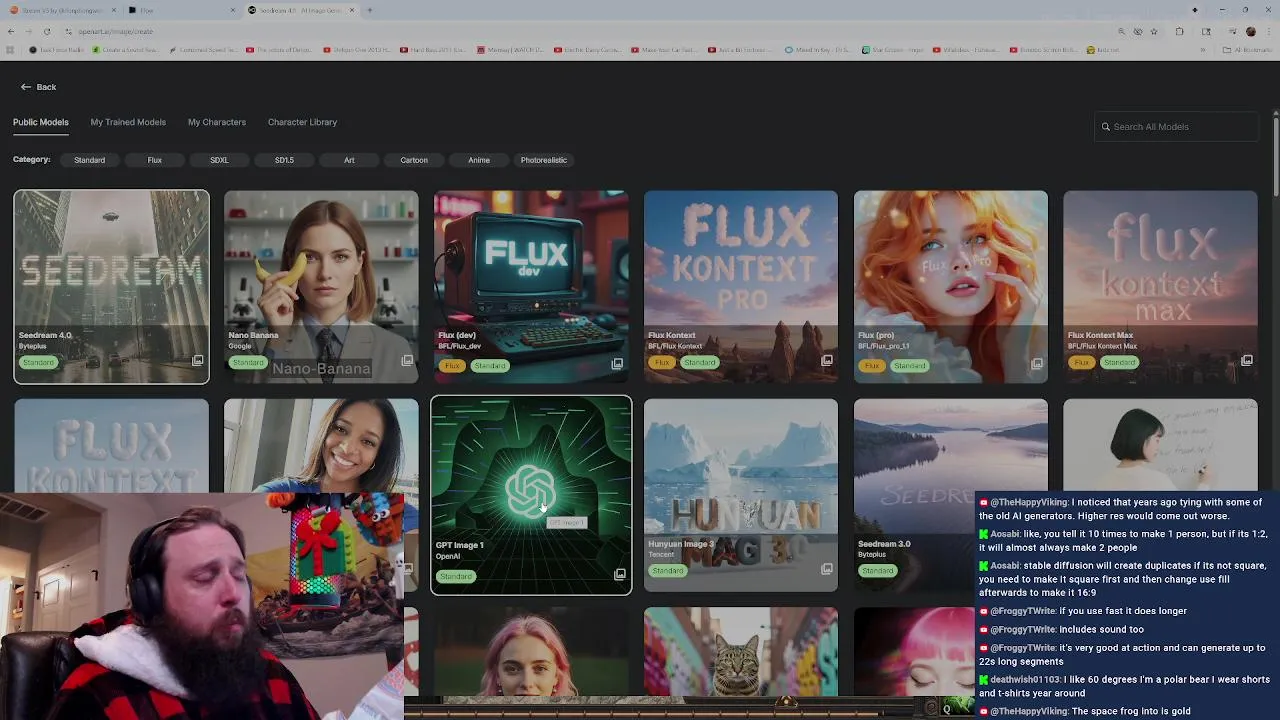Viewport: 1280px width, 720px height.
Task: Select the SDXL category chip
Action: [x=219, y=160]
